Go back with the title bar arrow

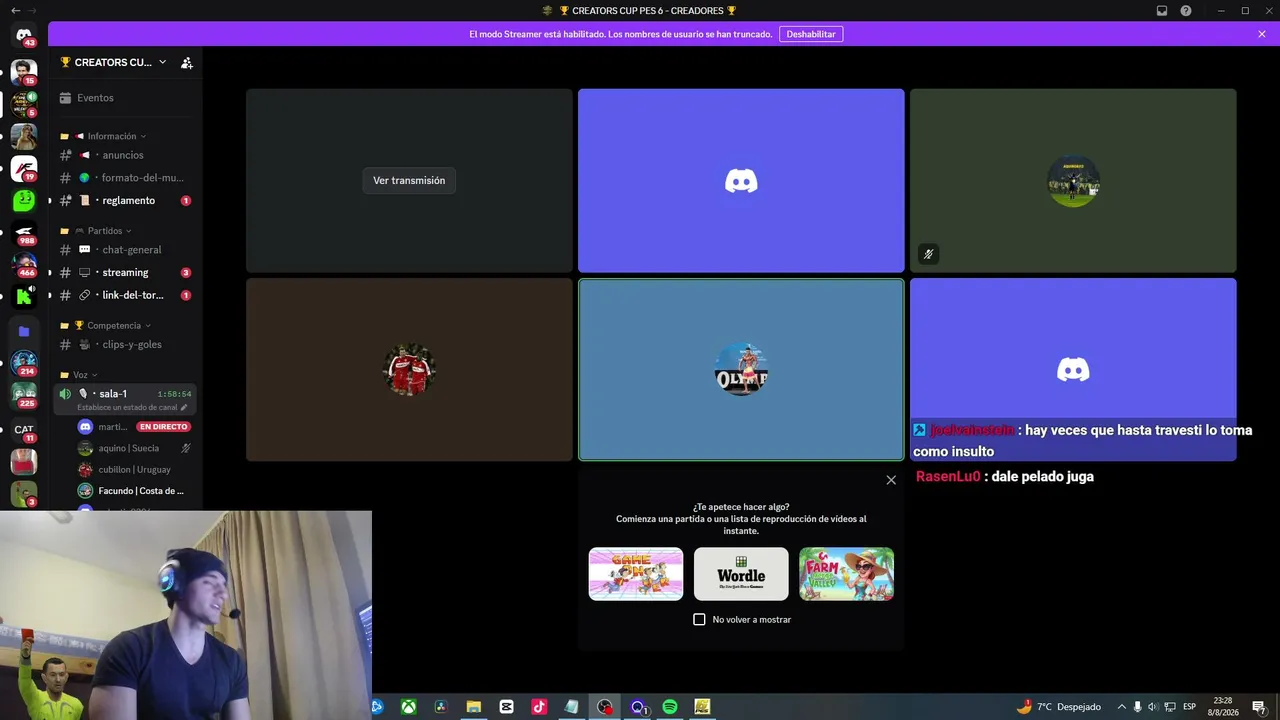tap(15, 10)
